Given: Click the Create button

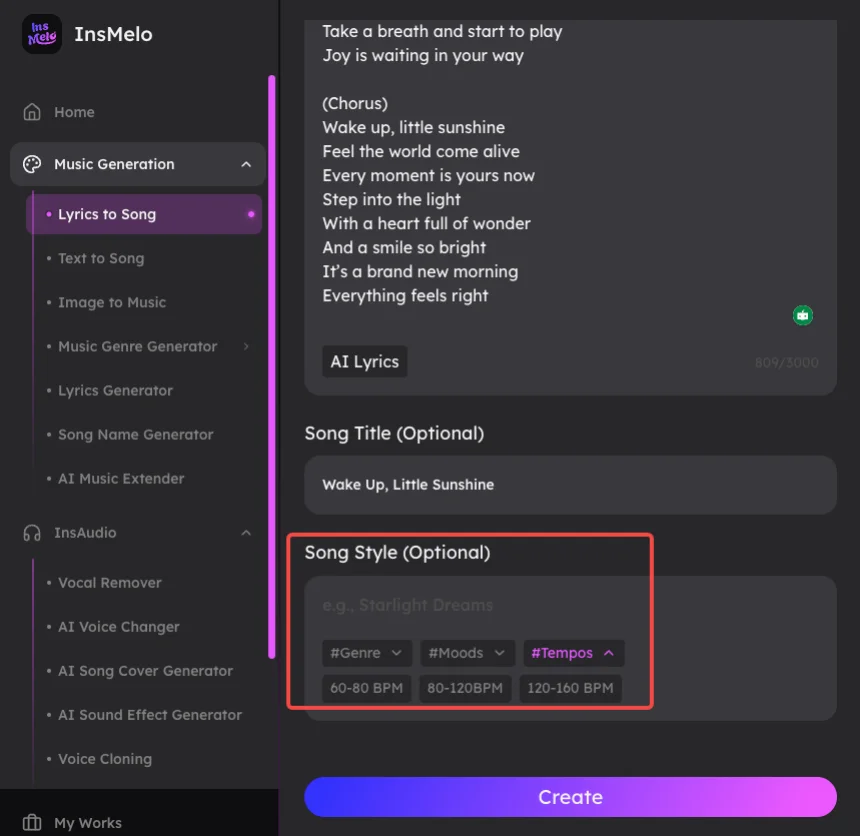Looking at the screenshot, I should (x=570, y=797).
